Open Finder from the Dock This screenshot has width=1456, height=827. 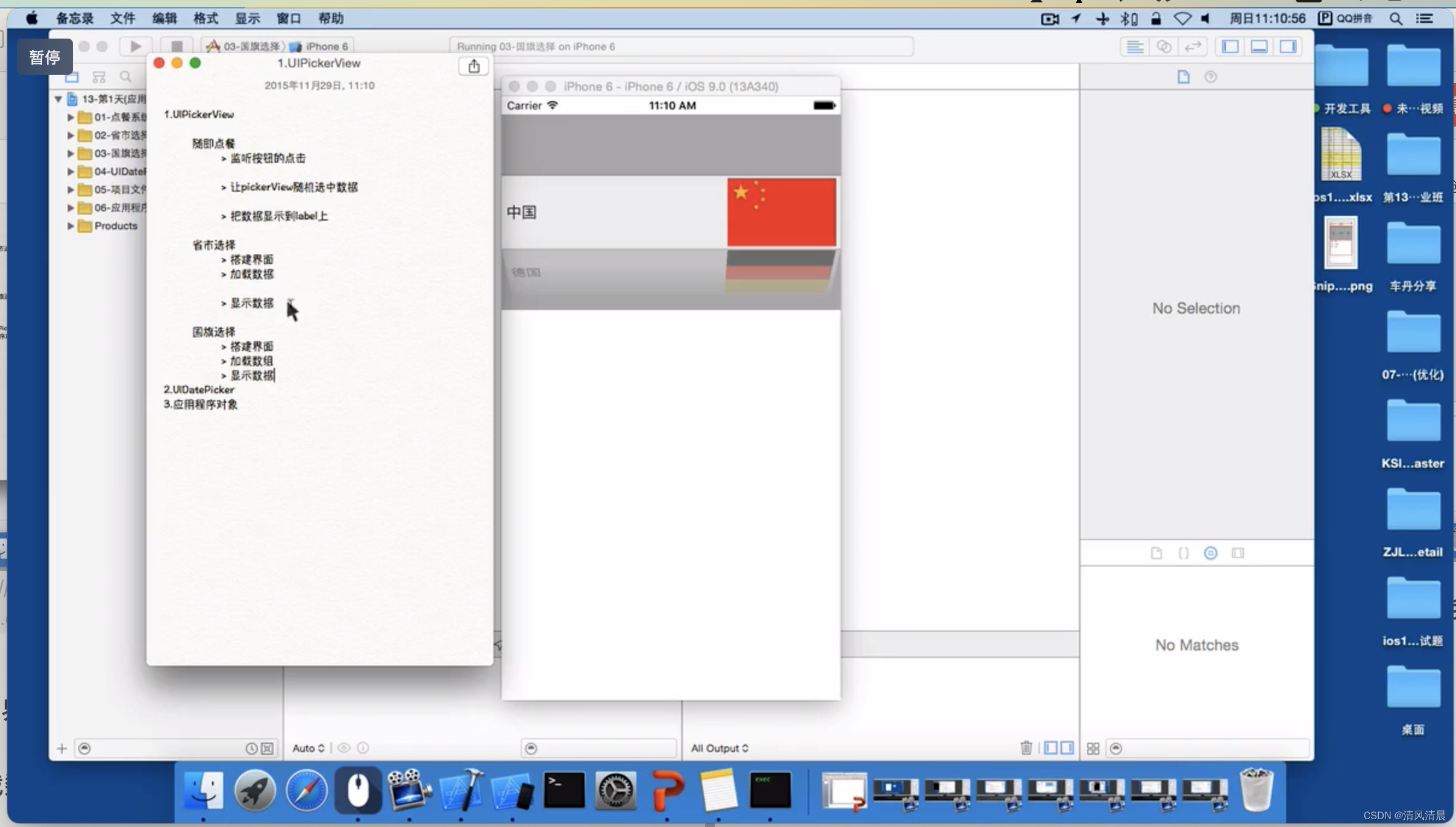(203, 790)
